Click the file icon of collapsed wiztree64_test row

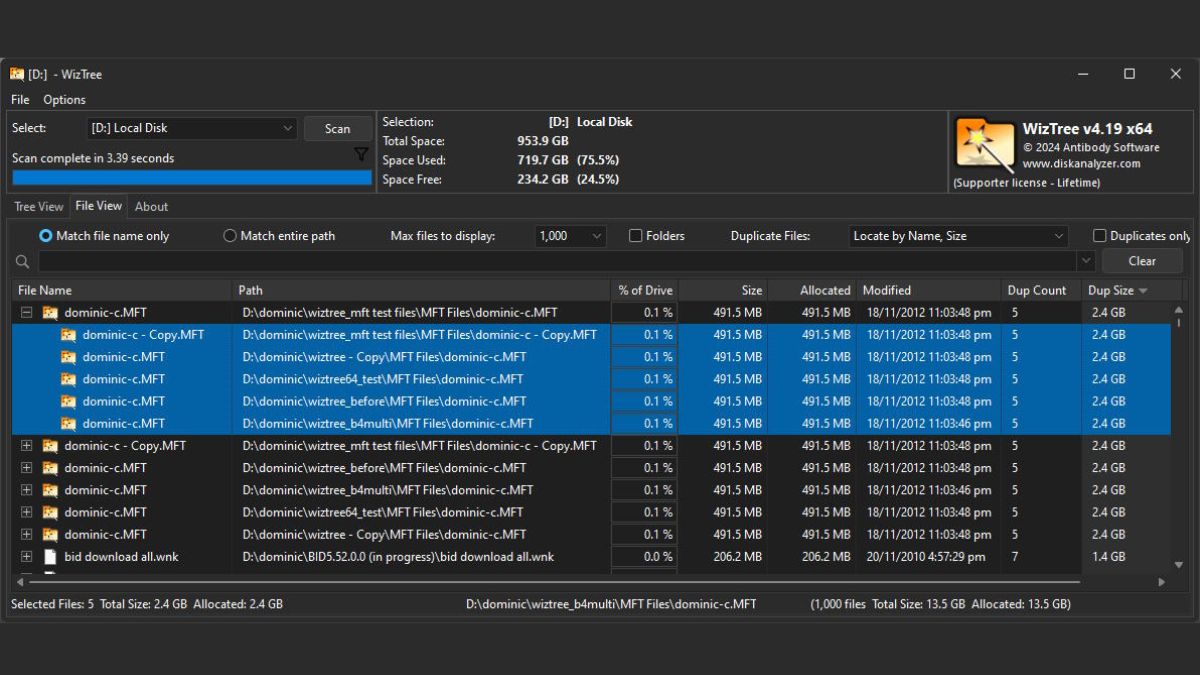point(50,512)
